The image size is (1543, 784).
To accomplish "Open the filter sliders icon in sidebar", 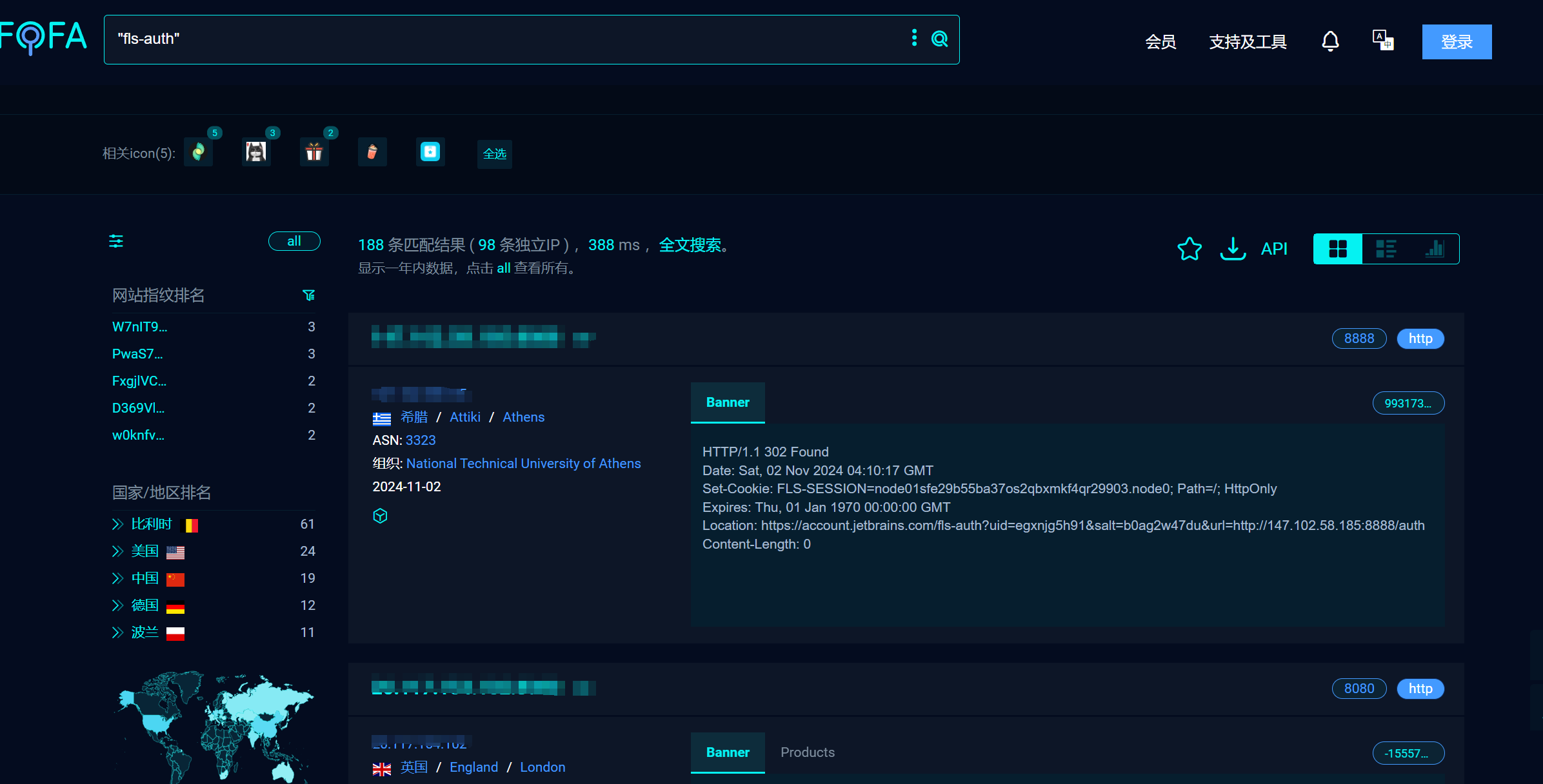I will [116, 241].
